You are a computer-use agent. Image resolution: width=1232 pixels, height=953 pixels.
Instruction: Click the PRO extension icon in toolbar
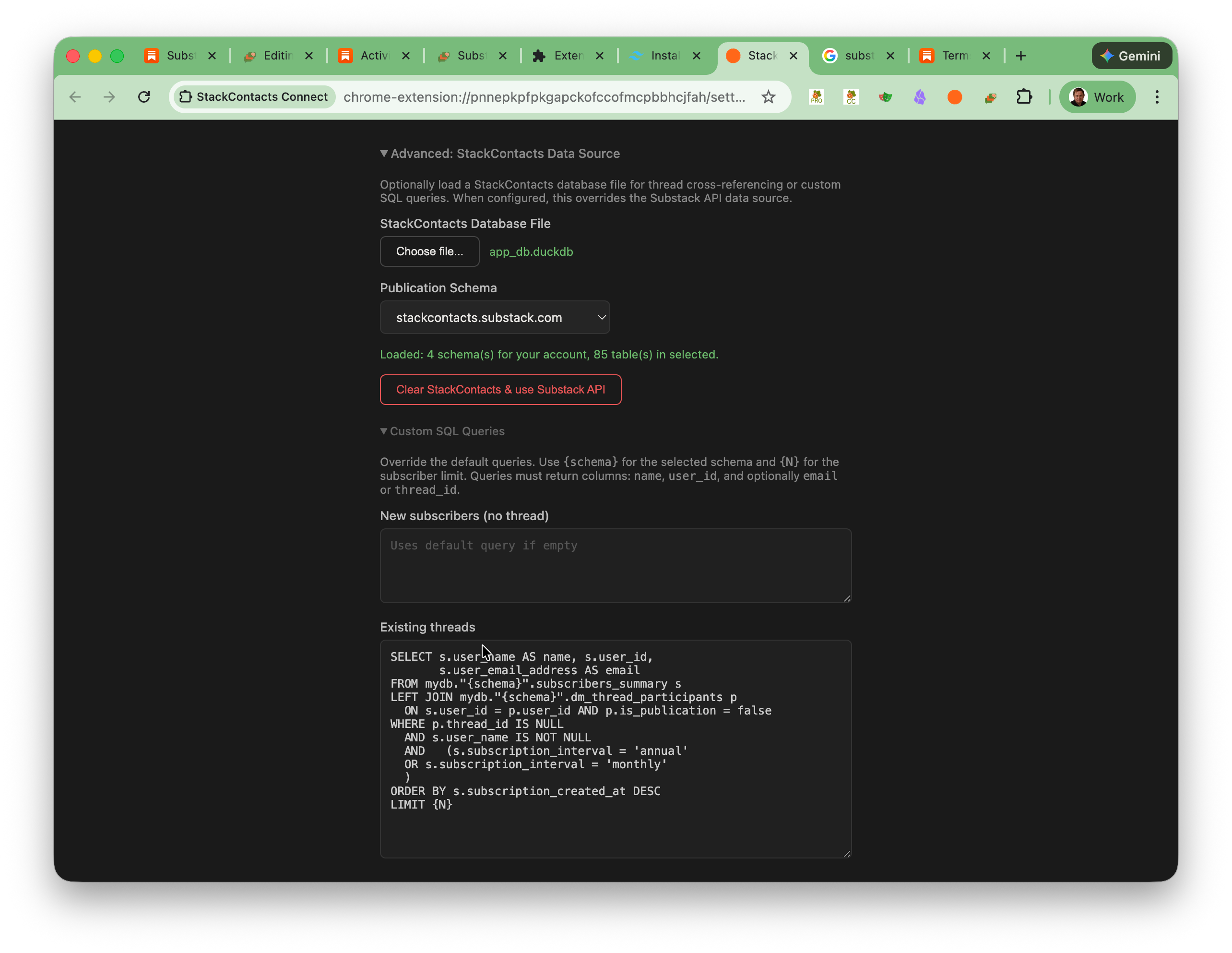point(816,97)
